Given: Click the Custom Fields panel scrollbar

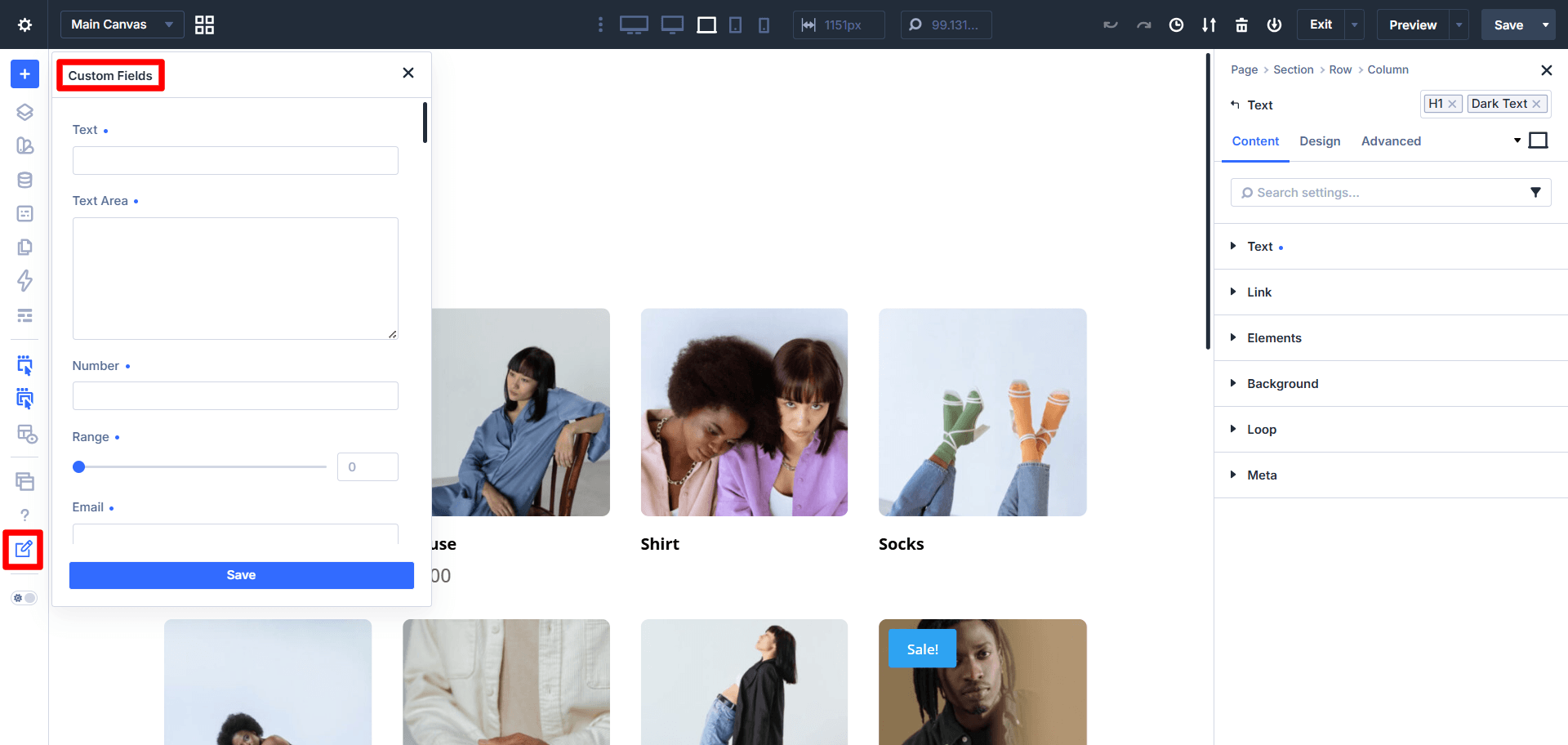Looking at the screenshot, I should (x=425, y=123).
